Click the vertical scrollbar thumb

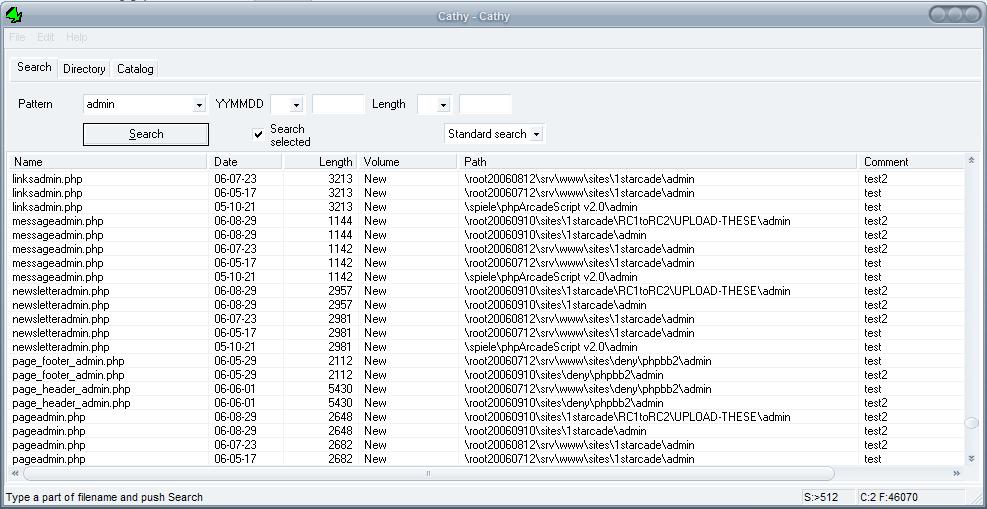(x=971, y=423)
